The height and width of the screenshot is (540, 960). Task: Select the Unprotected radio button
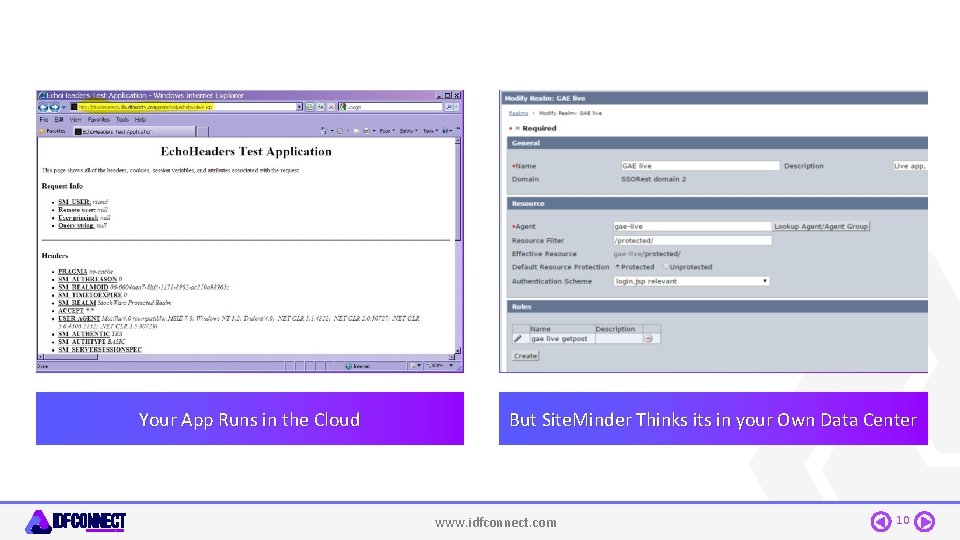click(x=666, y=267)
